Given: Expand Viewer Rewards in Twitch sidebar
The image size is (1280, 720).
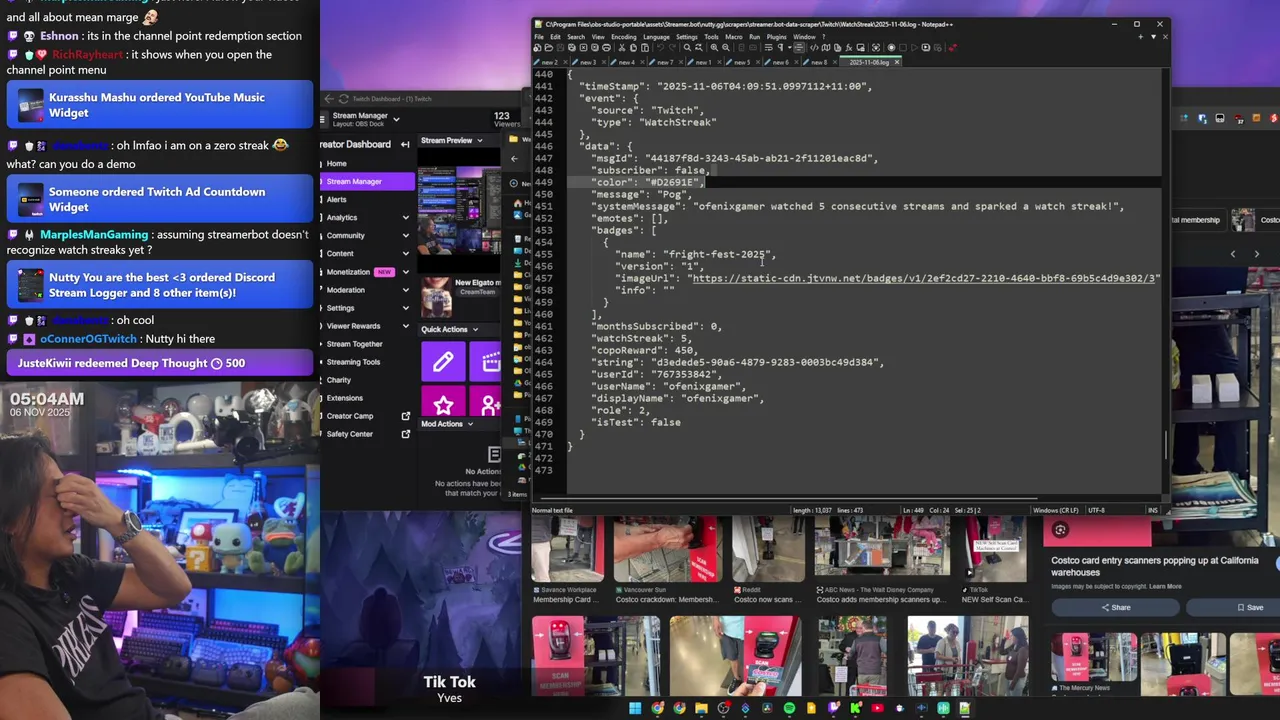Looking at the screenshot, I should pos(405,326).
